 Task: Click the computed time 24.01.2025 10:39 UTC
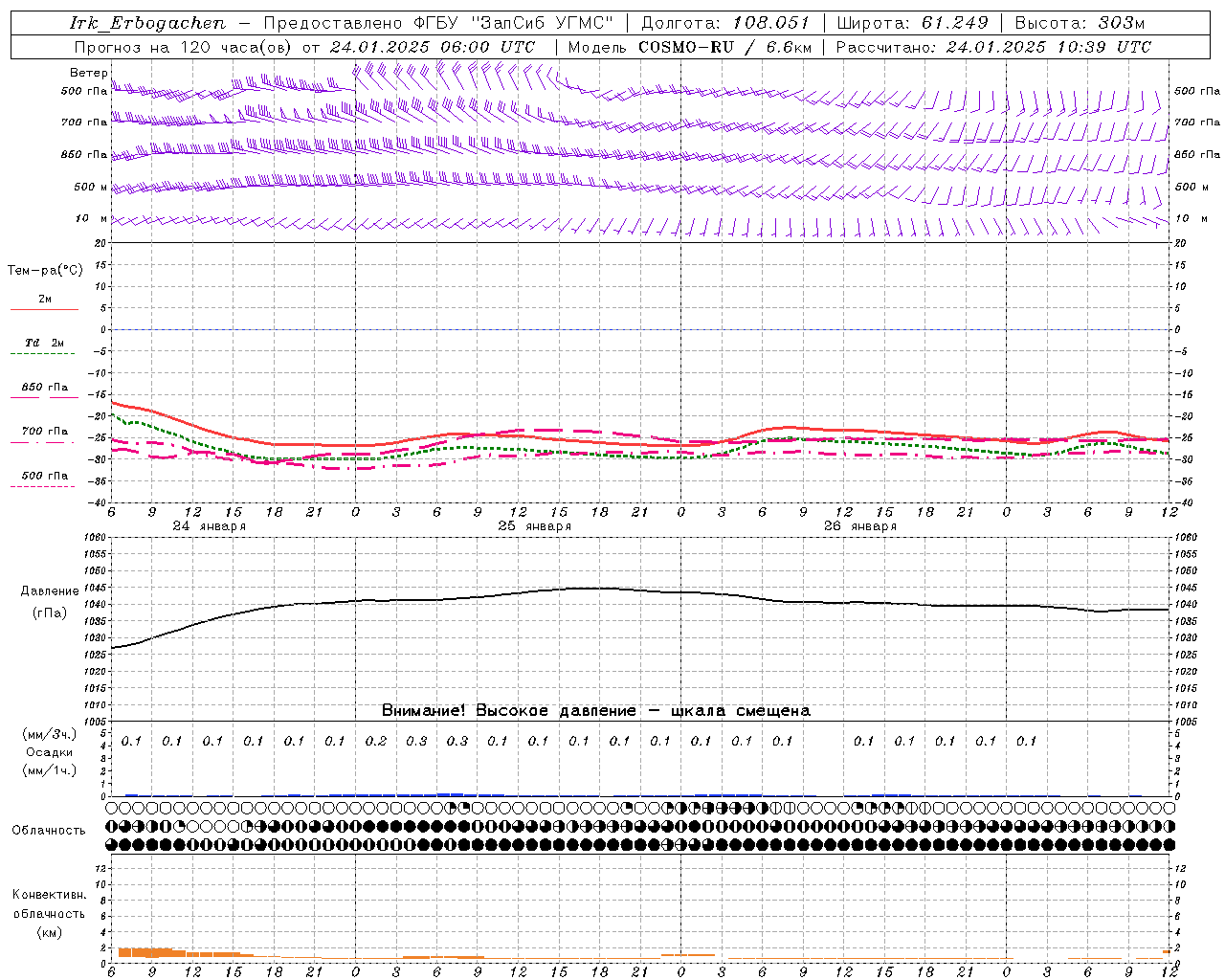coord(1048,47)
